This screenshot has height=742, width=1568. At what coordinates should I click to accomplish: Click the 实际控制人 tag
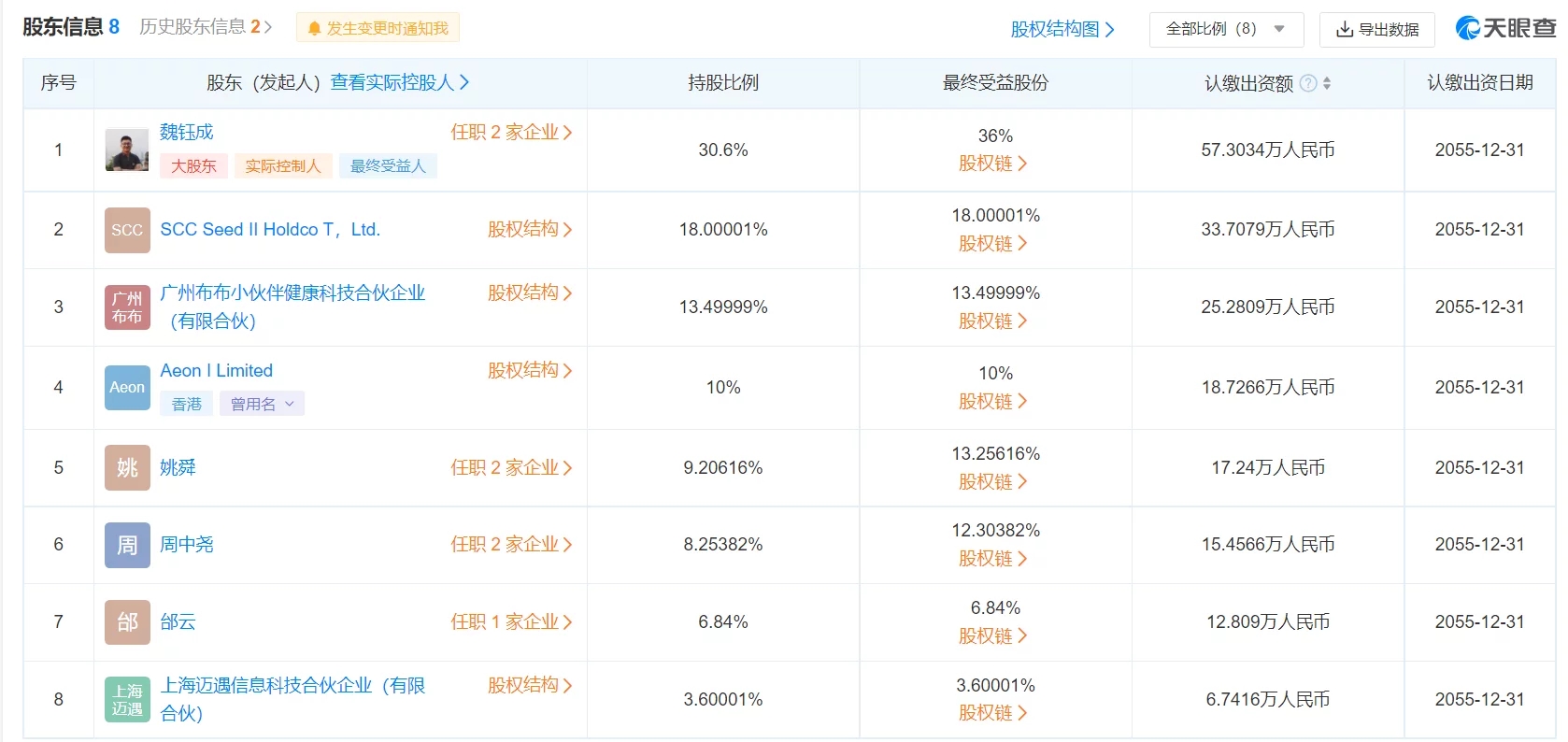(283, 165)
